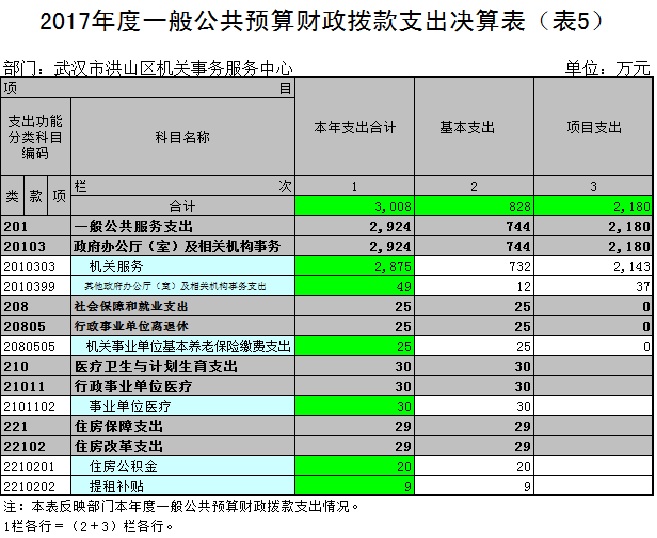Click the '机关事业单位基本养老保险缴费支出' cell
The width and height of the screenshot is (657, 538).
[x=187, y=346]
